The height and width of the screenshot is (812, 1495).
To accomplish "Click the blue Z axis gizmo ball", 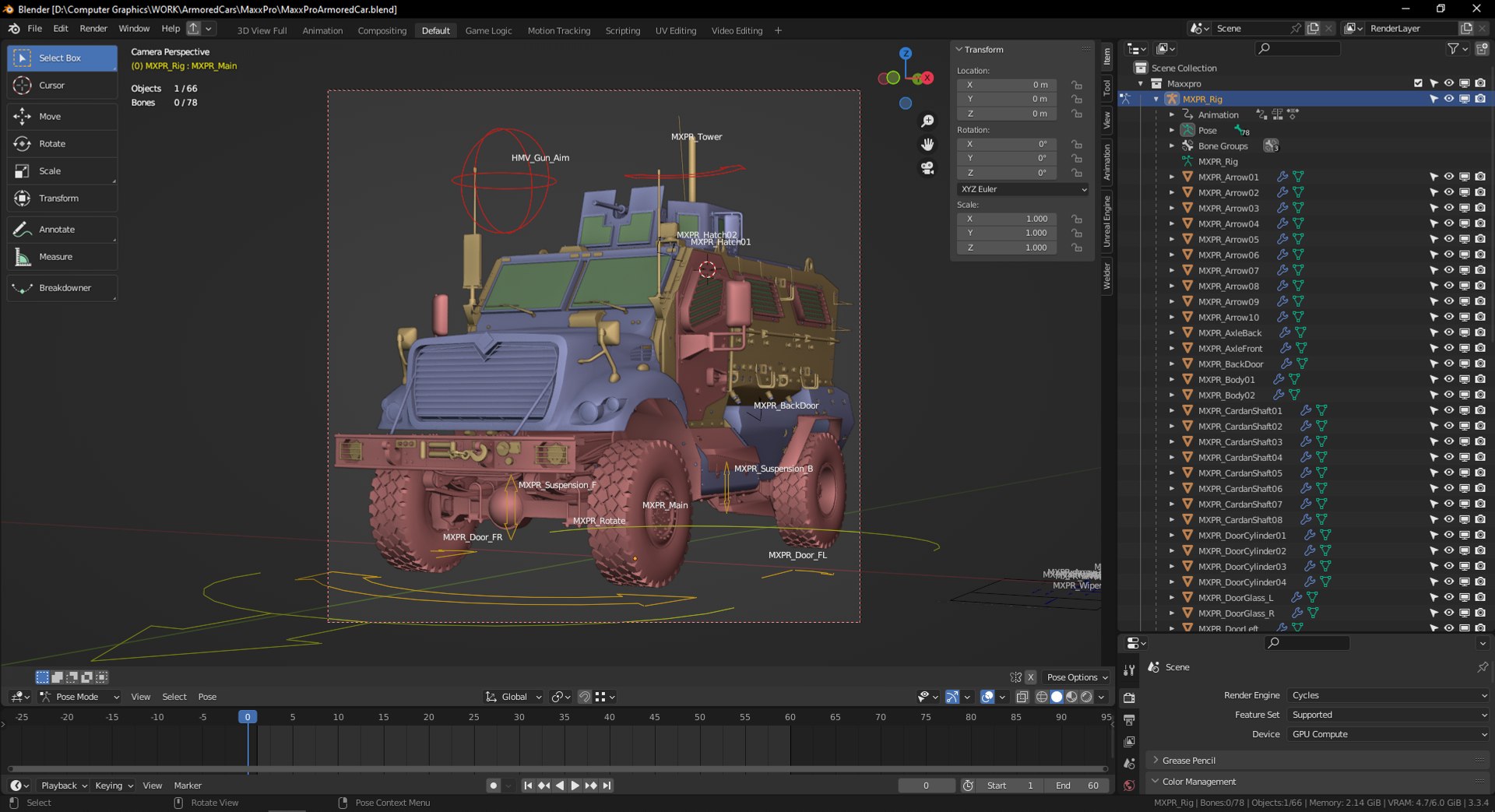I will click(906, 54).
